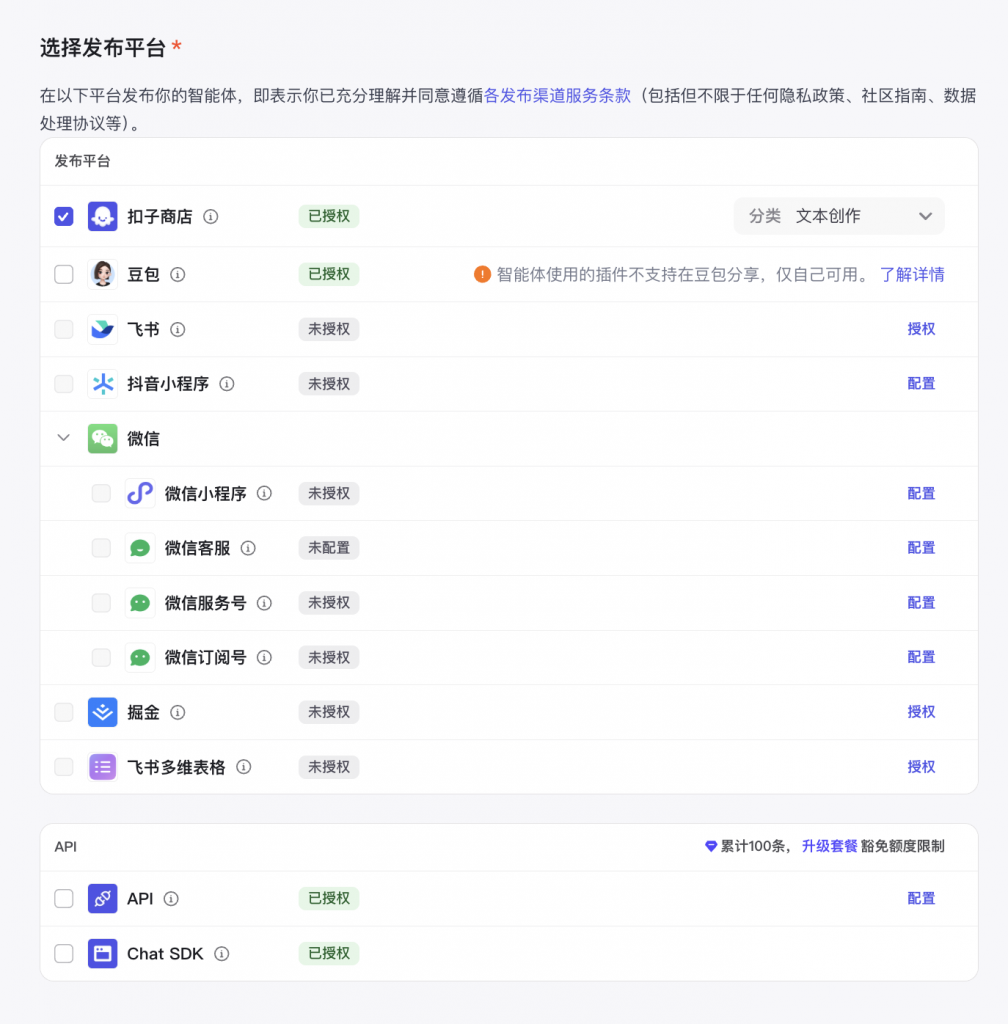Click the 微信客服 logo icon
The height and width of the screenshot is (1024, 1008).
(140, 548)
